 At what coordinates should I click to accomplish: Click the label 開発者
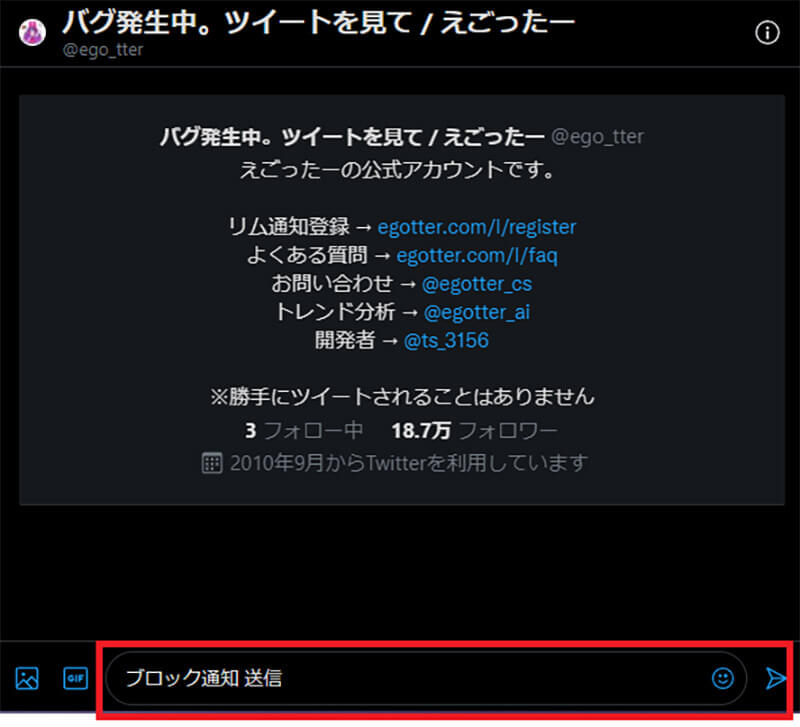344,340
